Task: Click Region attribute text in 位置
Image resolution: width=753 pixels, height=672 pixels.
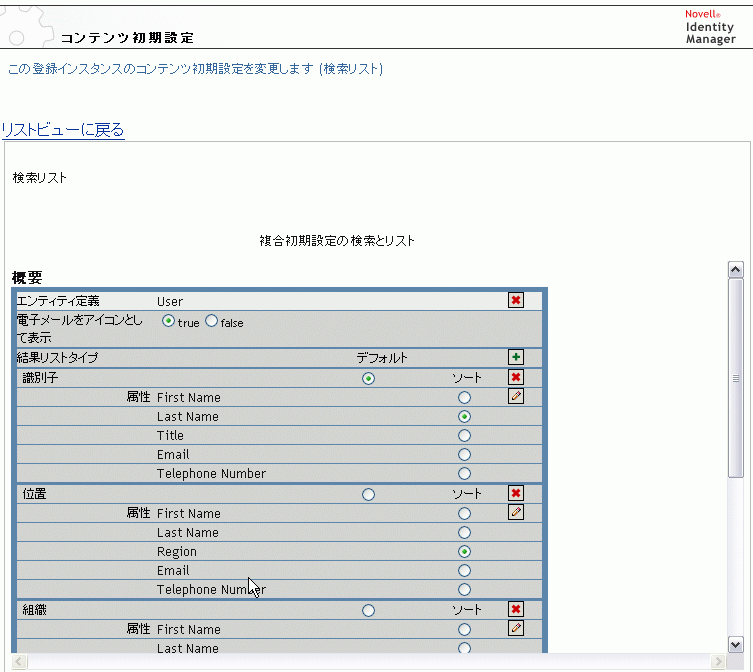Action: pyautogui.click(x=177, y=552)
